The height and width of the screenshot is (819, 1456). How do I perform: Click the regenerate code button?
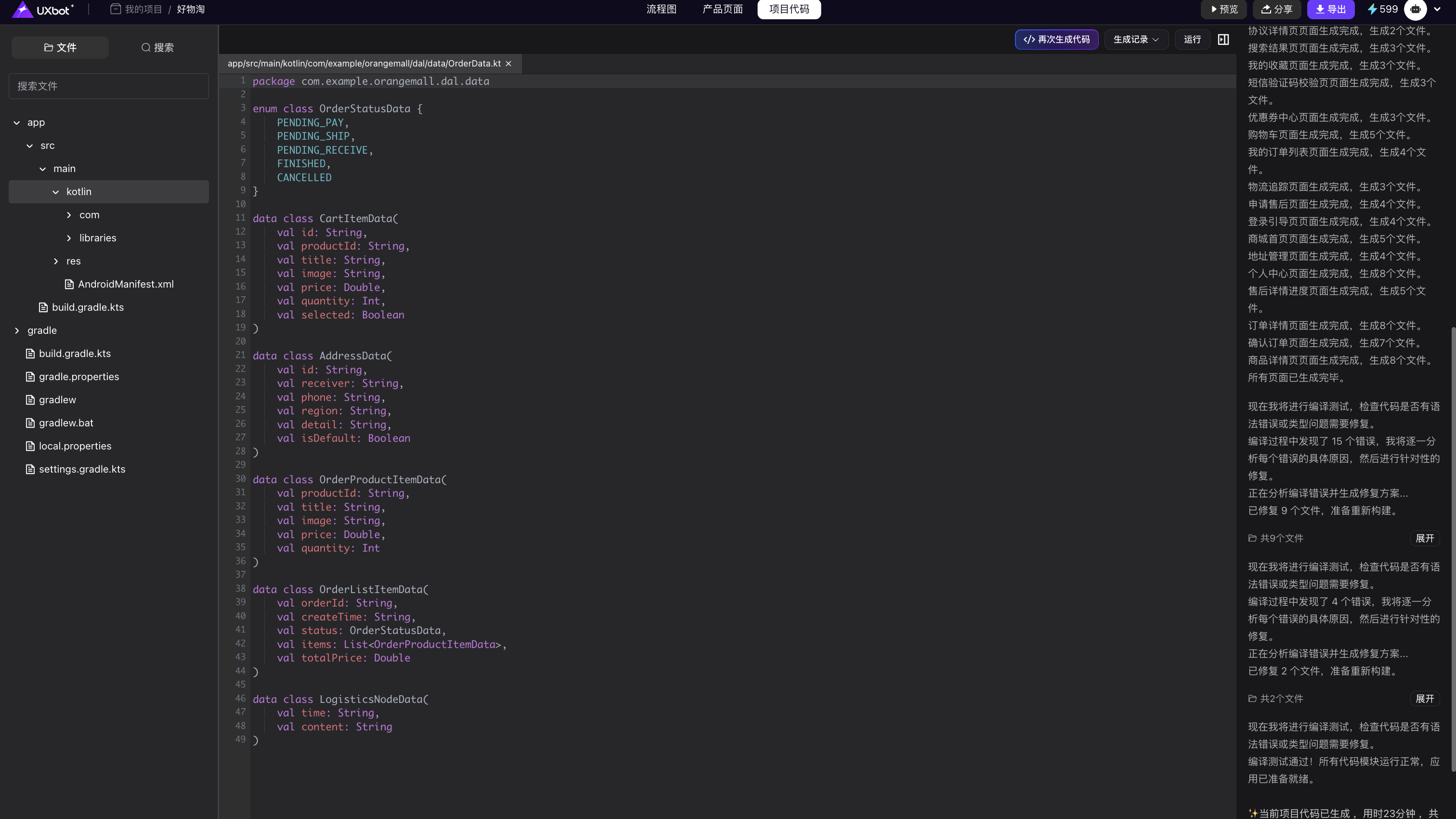(1056, 40)
